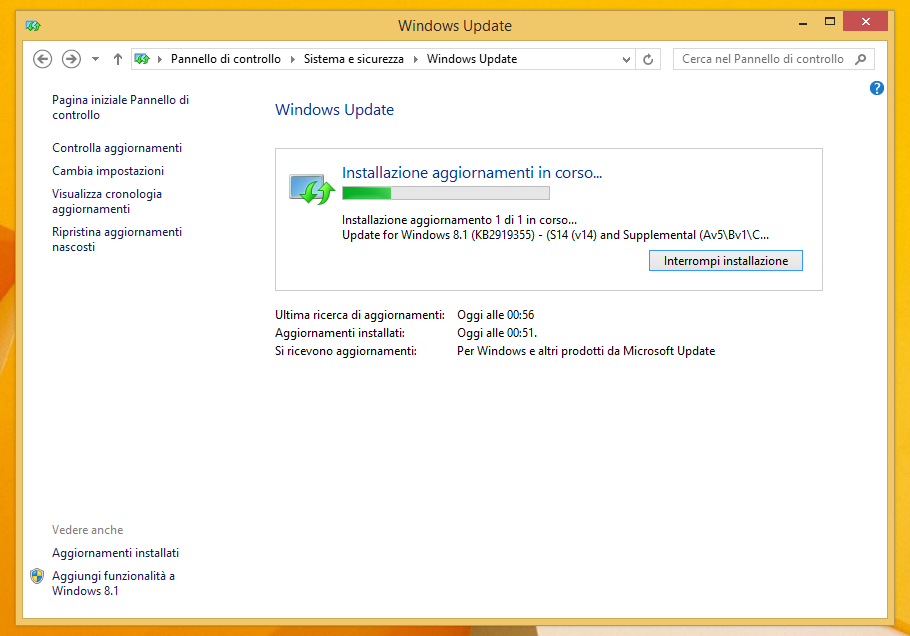
Task: Click the Windows Update icon in address bar
Action: (142, 59)
